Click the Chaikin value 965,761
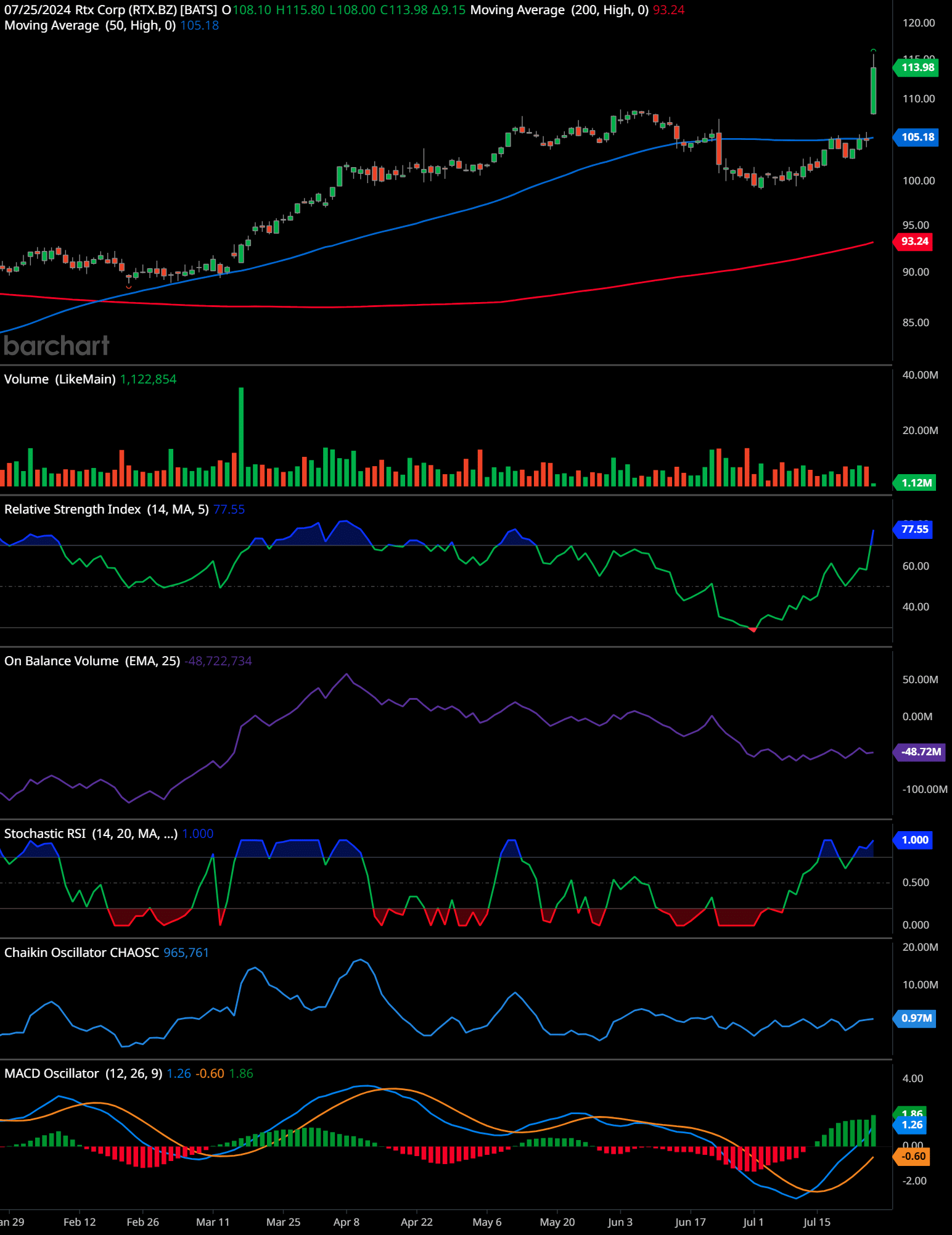 186,953
